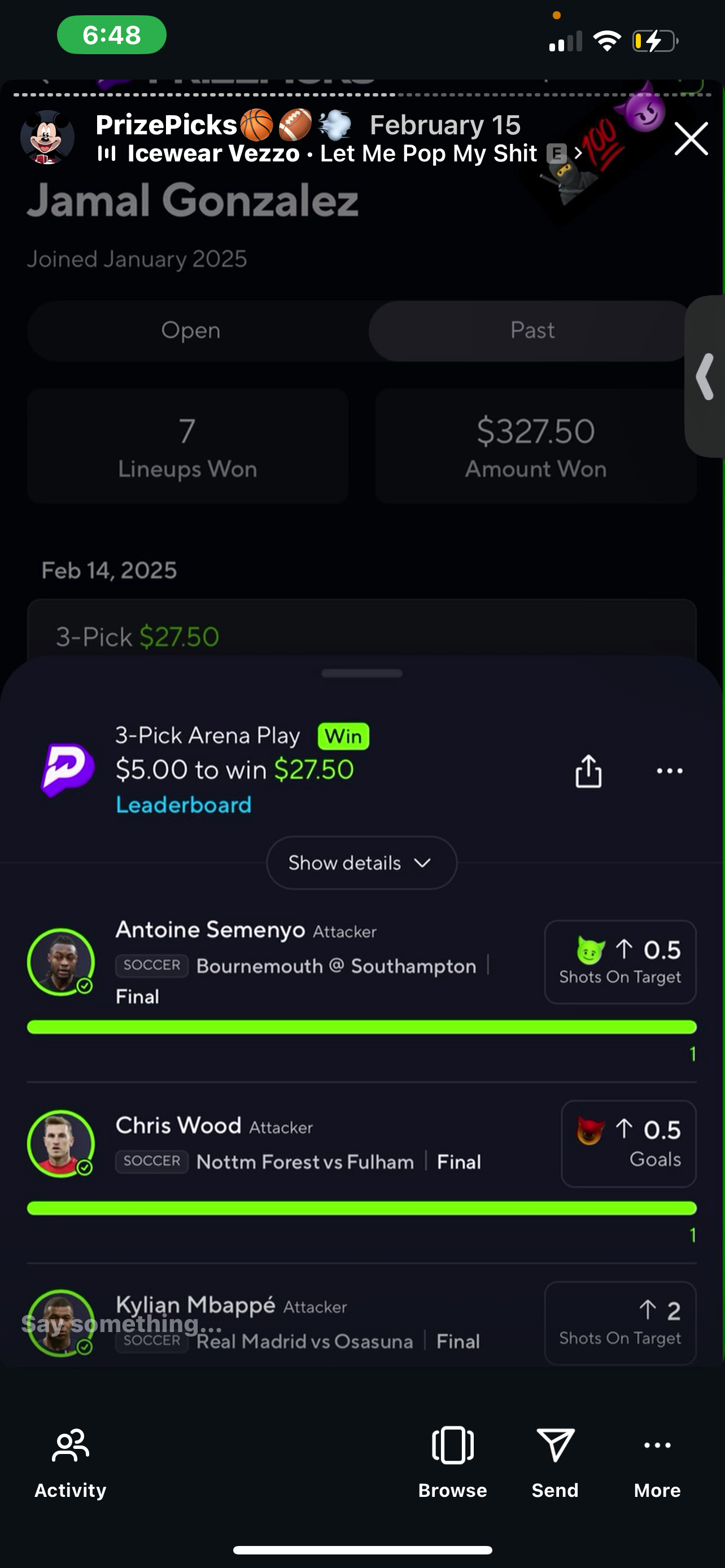Open the side drawer arrow handle
This screenshot has width=725, height=1568.
coord(705,376)
